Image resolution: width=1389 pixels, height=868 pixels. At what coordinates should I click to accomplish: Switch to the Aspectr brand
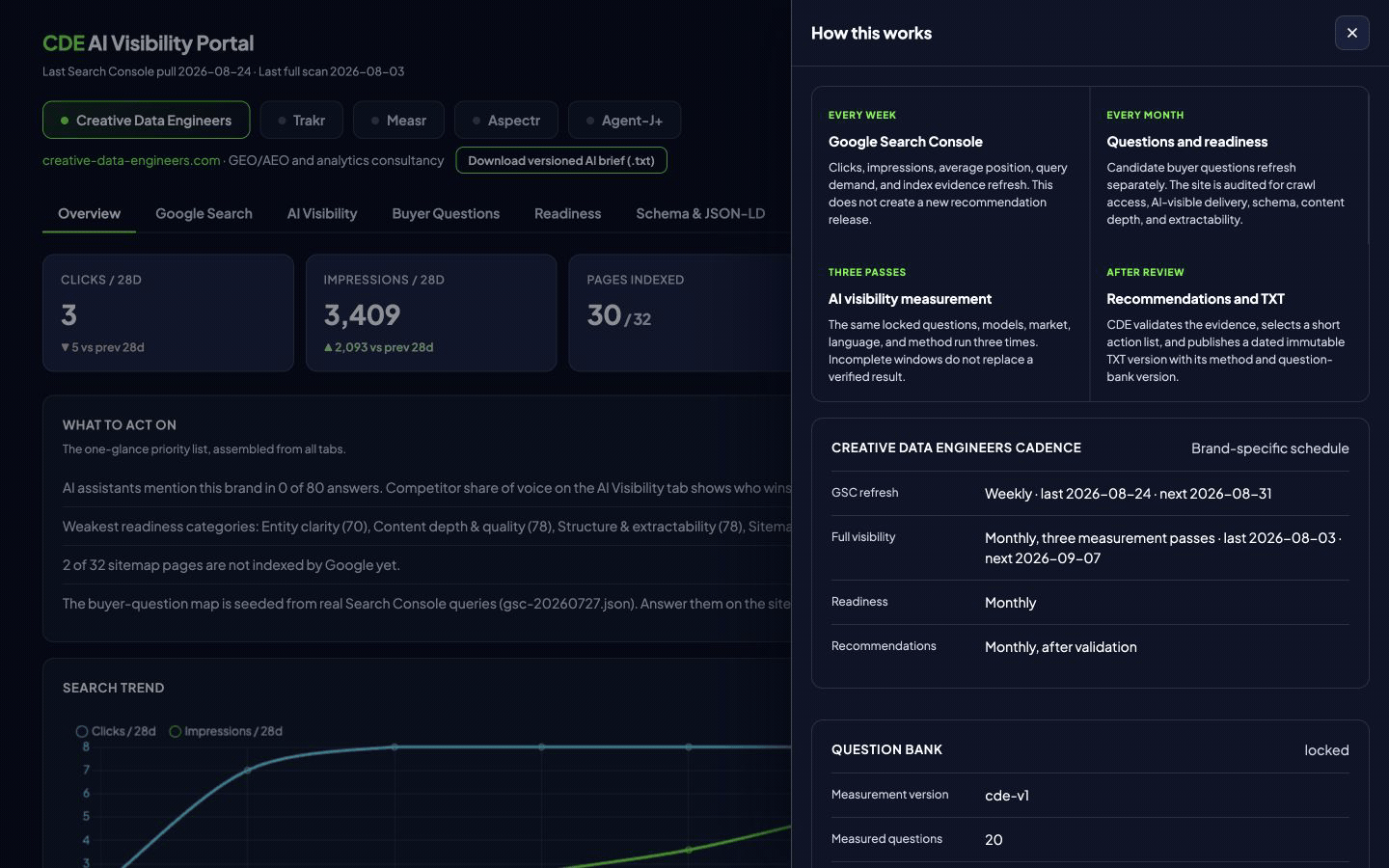tap(505, 121)
